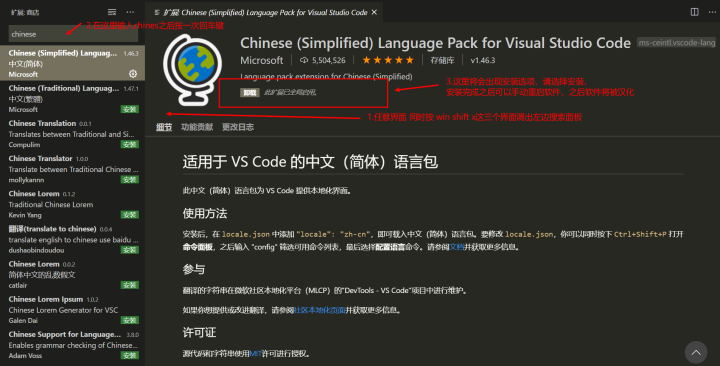Click the split editor icon

click(694, 12)
